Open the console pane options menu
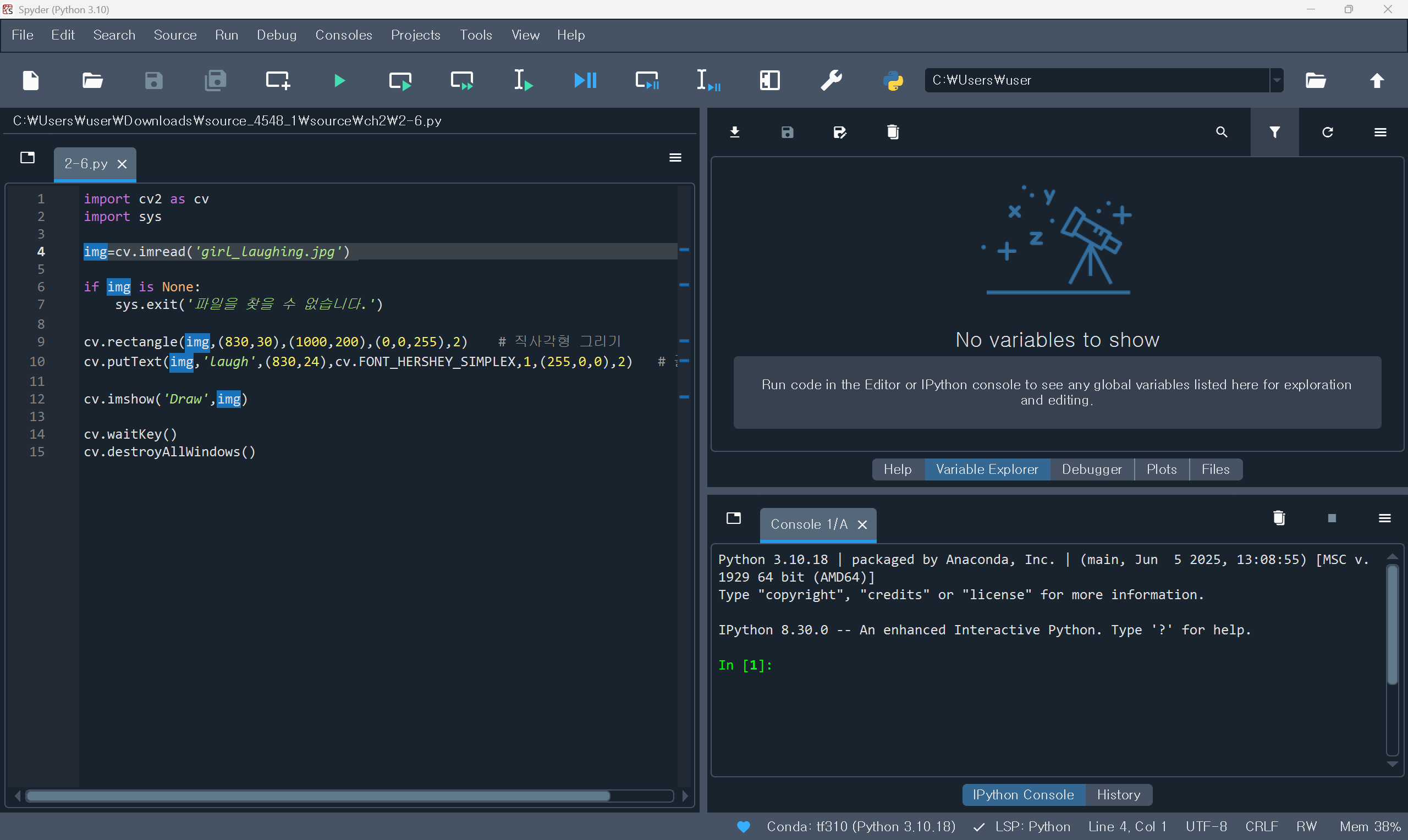The image size is (1408, 840). pos(1384,518)
